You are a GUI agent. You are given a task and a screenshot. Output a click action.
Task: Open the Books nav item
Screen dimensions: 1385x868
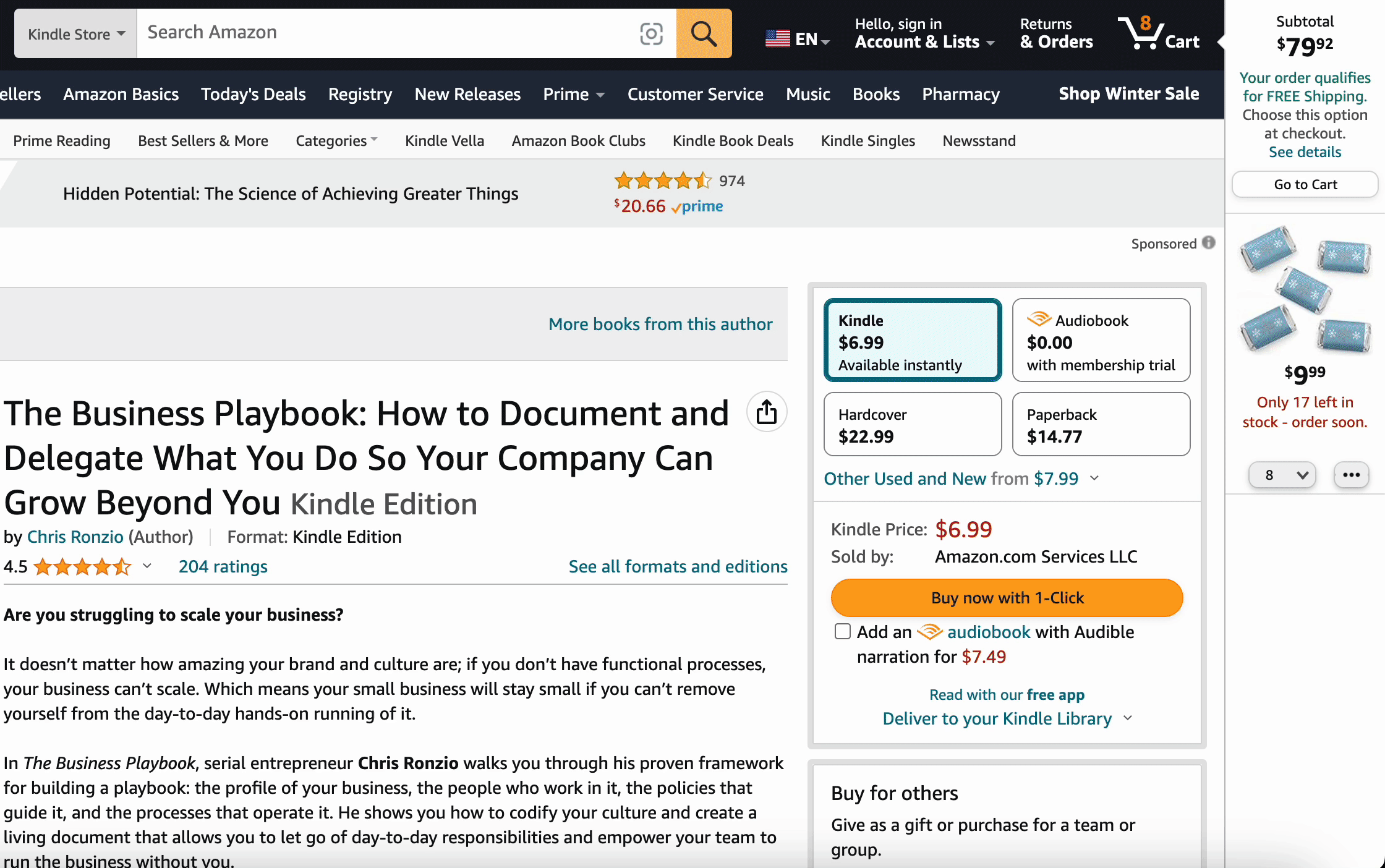[x=876, y=94]
